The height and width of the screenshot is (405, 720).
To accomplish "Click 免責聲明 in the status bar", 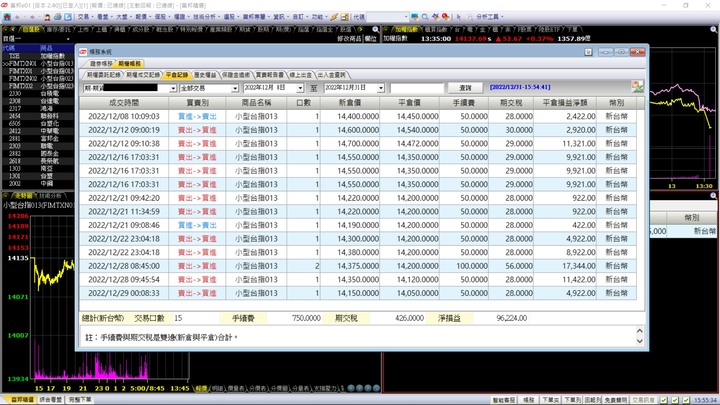I will [x=615, y=400].
